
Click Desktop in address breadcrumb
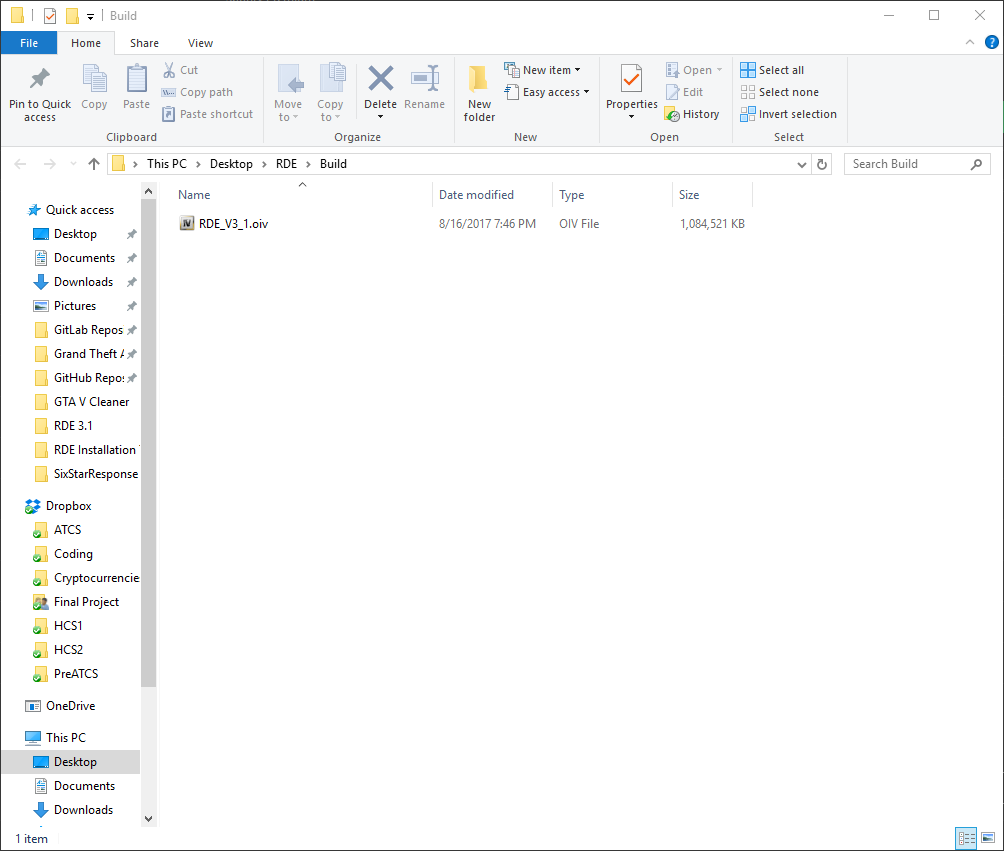[x=231, y=164]
